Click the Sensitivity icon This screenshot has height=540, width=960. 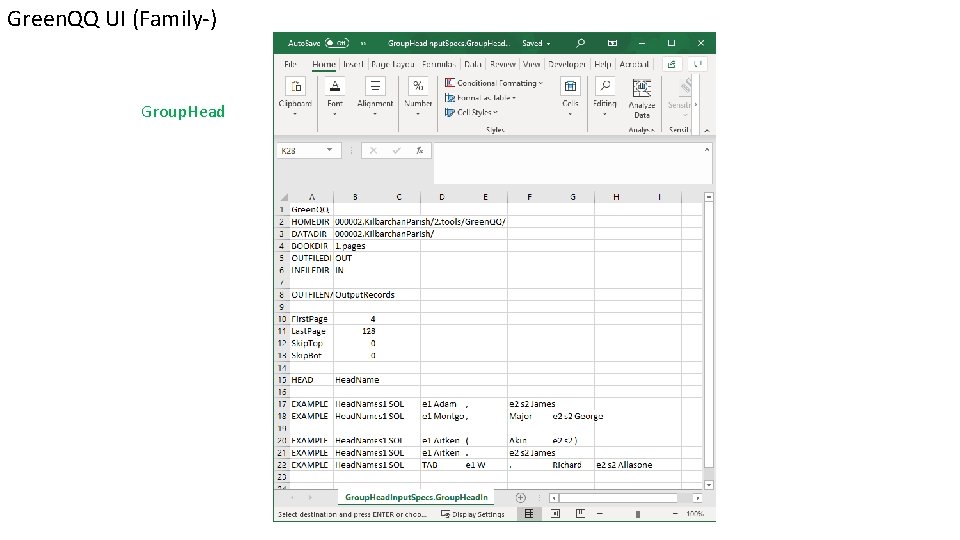[686, 86]
